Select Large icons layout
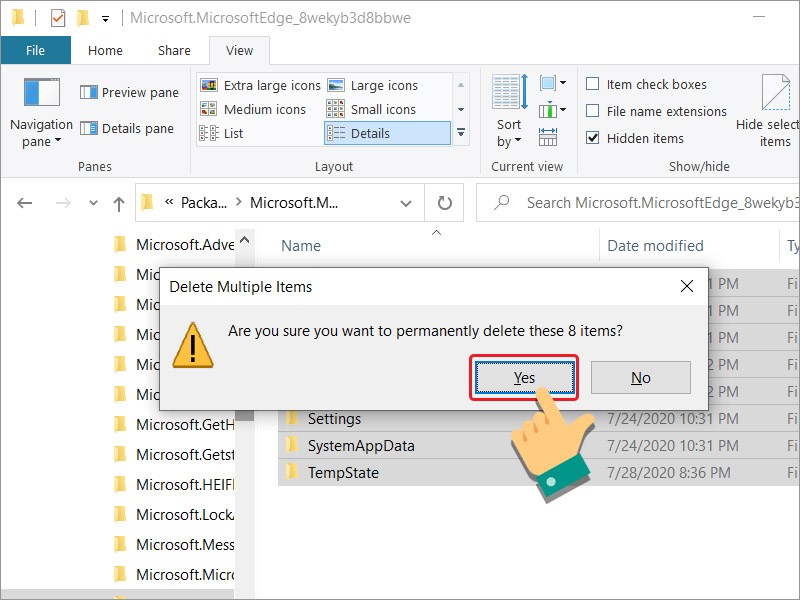 (x=372, y=85)
